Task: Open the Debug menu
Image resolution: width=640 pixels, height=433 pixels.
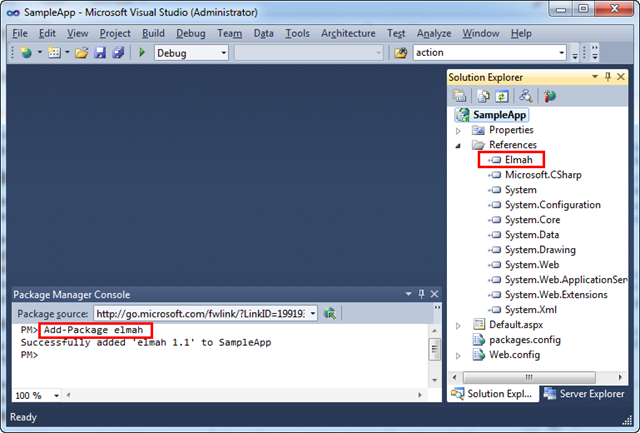Action: click(x=191, y=33)
